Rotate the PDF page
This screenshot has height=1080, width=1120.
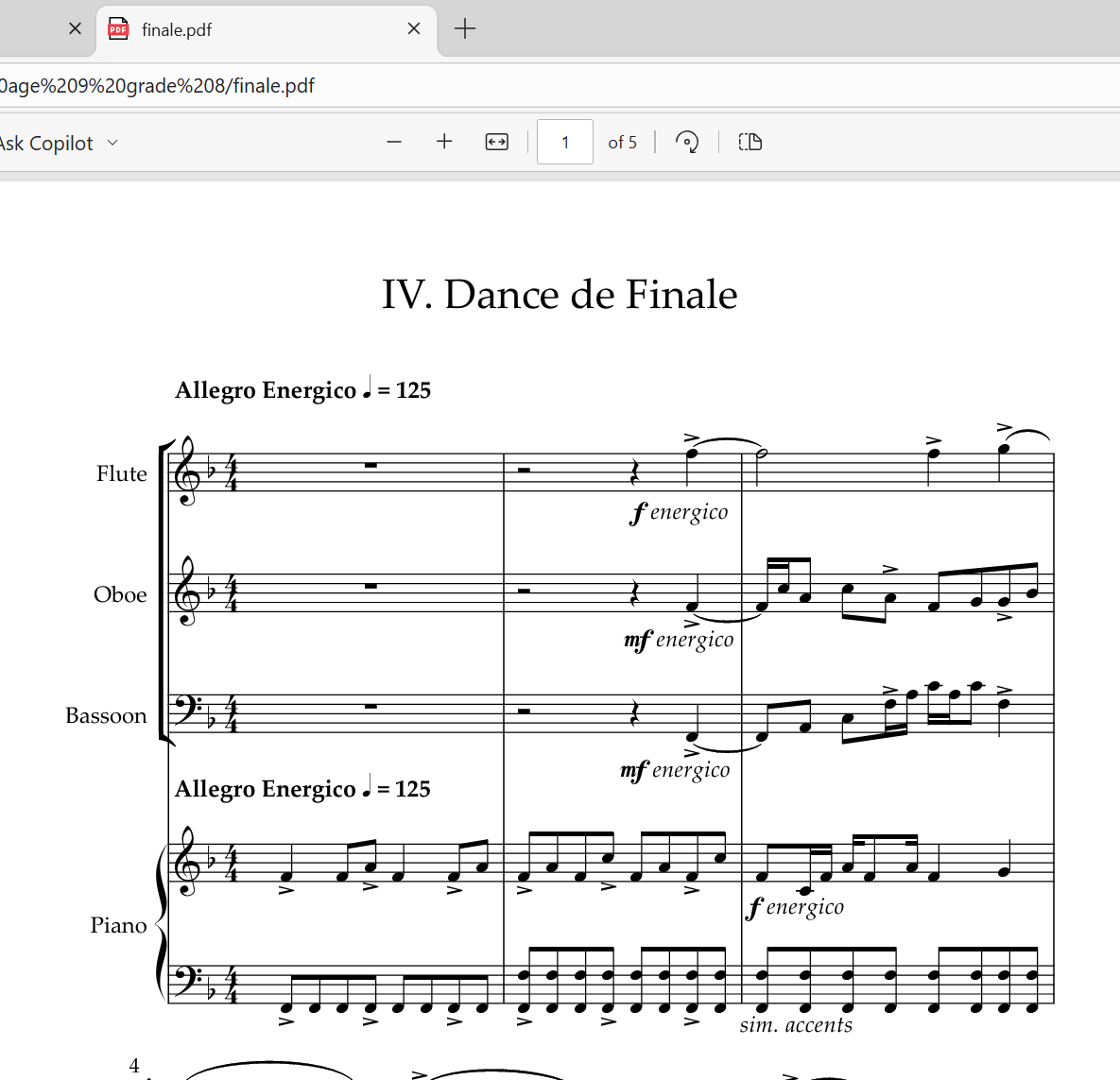pos(687,142)
